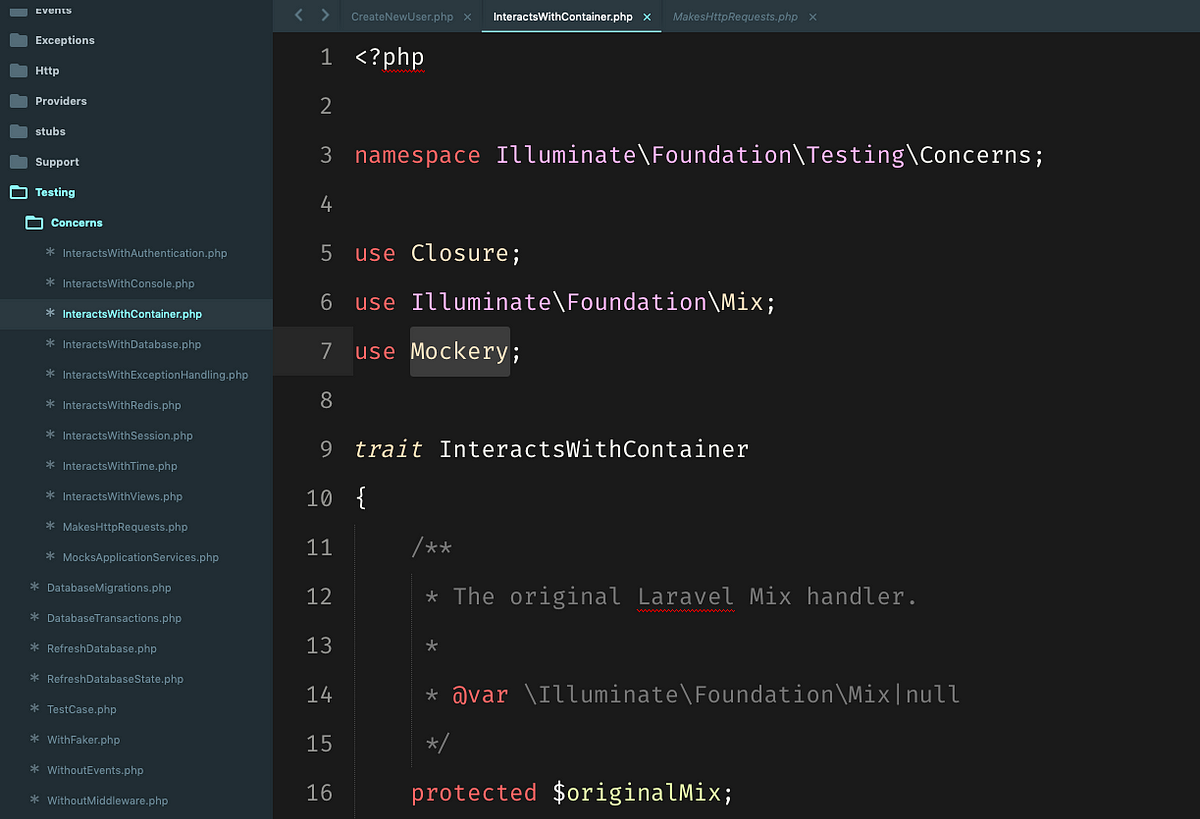Click the 'trait' keyword on line 9

pos(389,449)
